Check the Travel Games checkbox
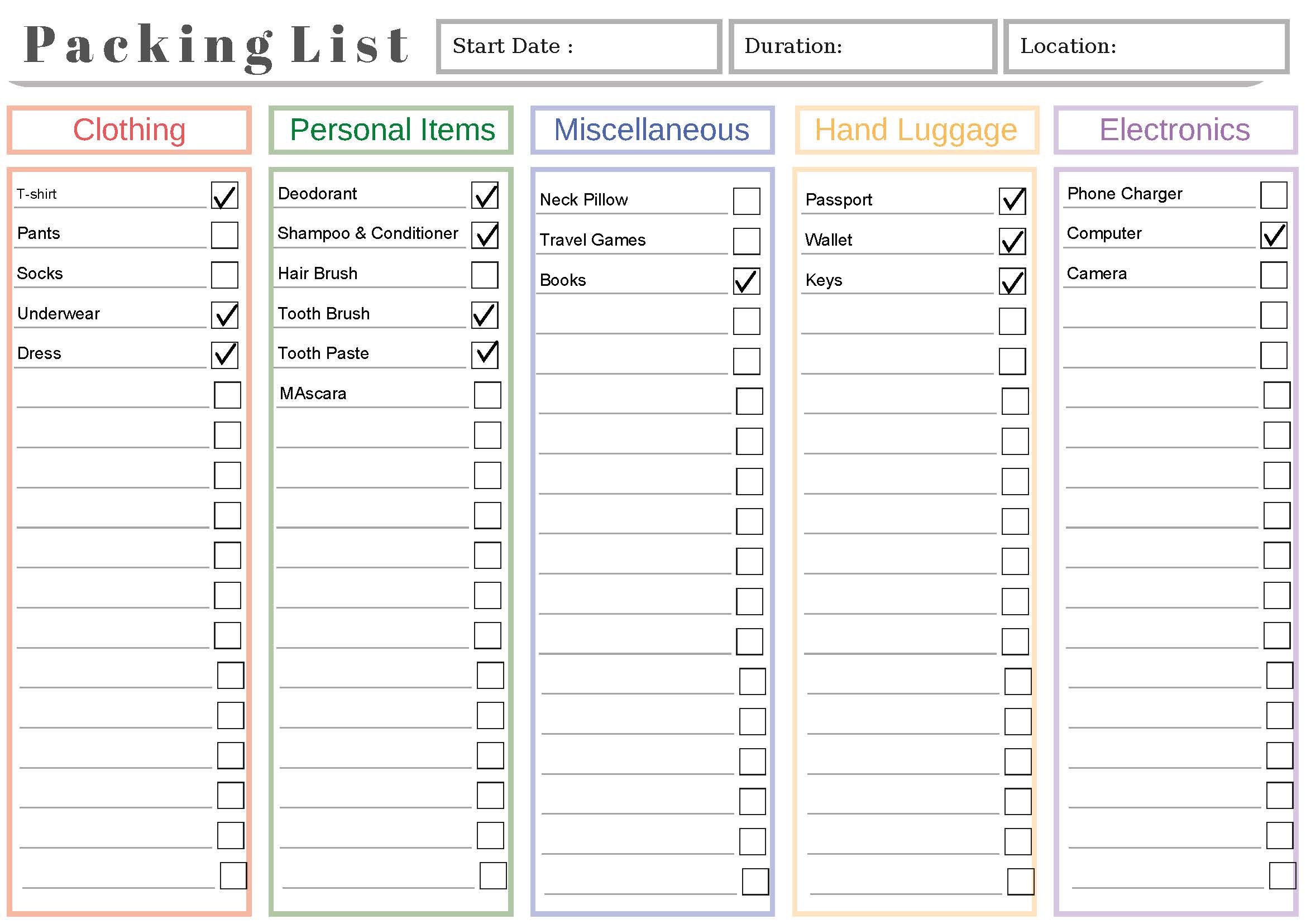The image size is (1306, 924). tap(747, 241)
